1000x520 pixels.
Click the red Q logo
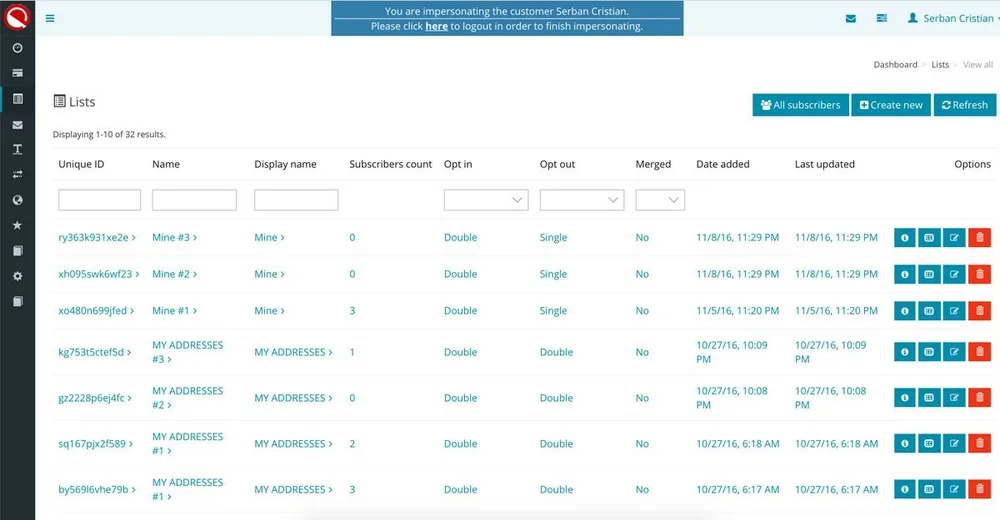pyautogui.click(x=17, y=17)
